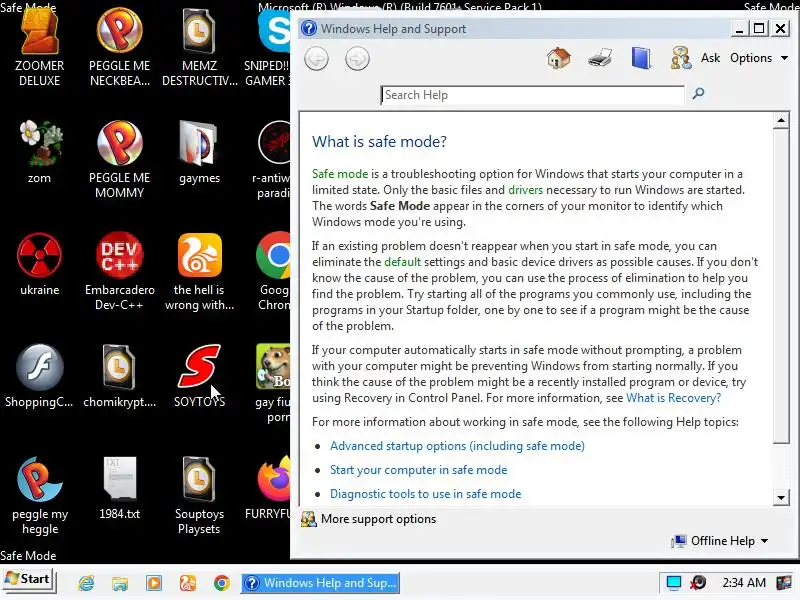Click the green 'Safe mode' glossary term
800x600 pixels.
point(340,174)
